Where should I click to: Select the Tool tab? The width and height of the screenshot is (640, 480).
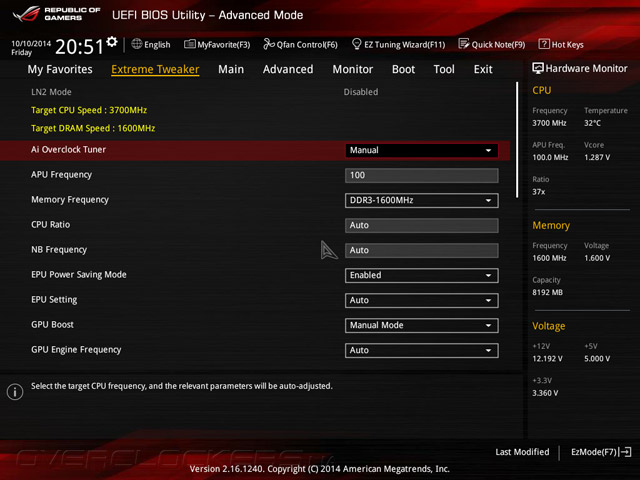tap(444, 69)
